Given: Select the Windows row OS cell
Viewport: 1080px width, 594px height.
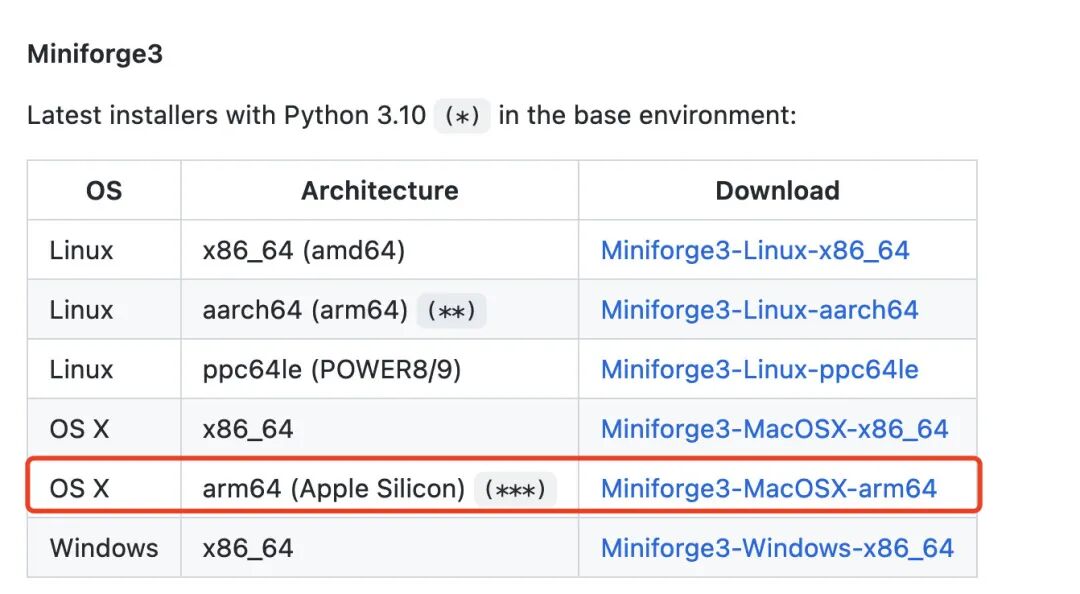Looking at the screenshot, I should coord(103,547).
